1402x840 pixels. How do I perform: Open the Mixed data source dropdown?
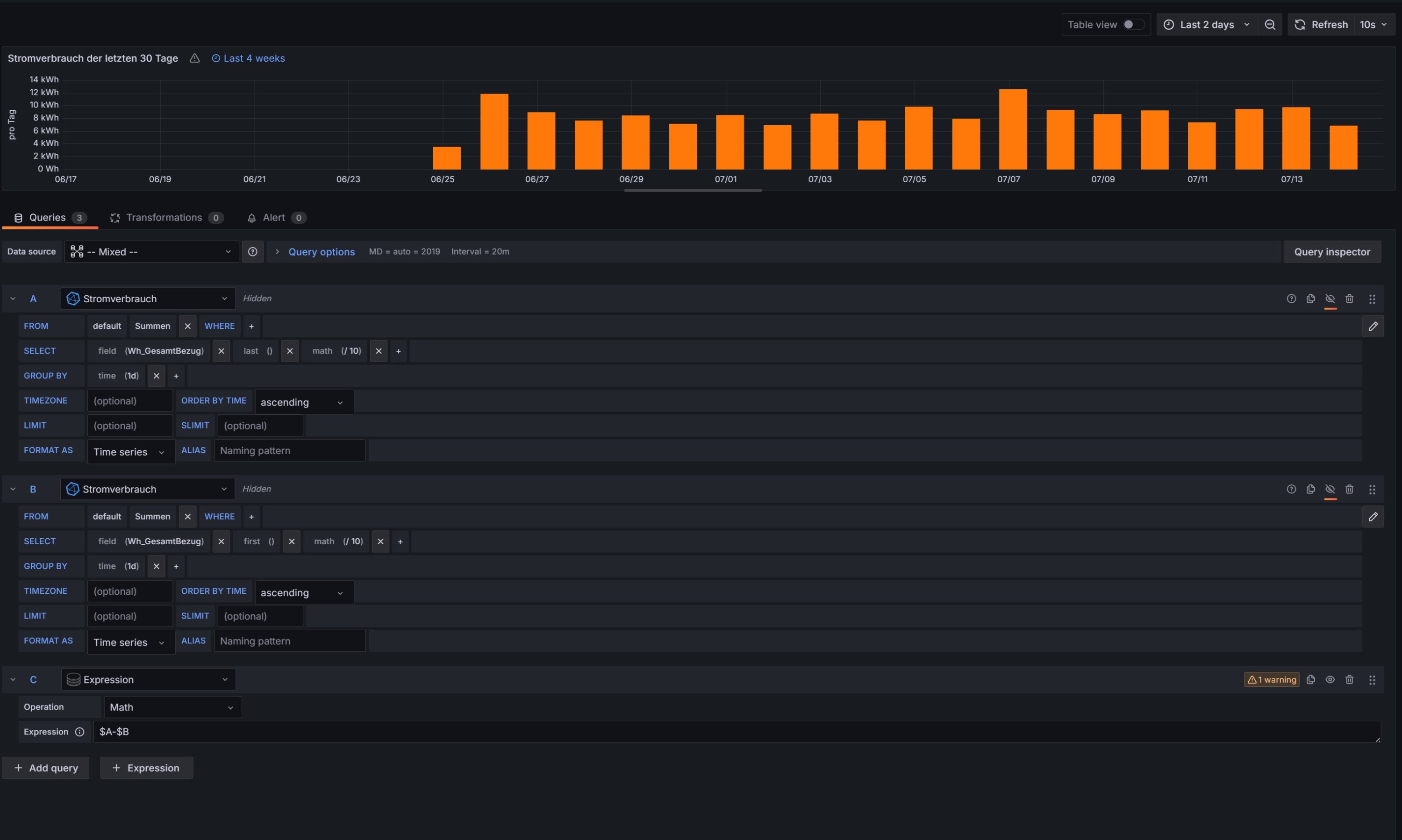coord(151,251)
